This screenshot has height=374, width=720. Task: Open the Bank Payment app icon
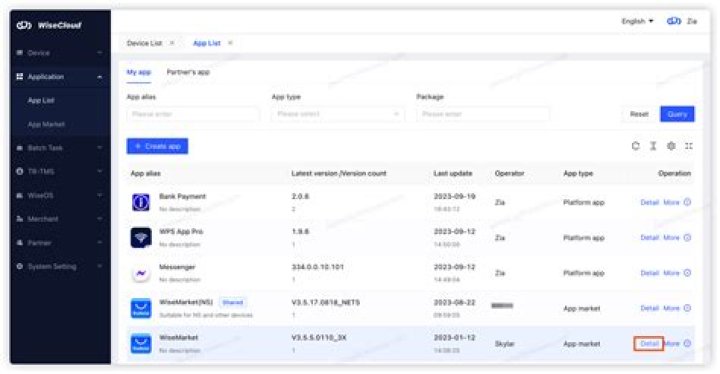tap(141, 202)
